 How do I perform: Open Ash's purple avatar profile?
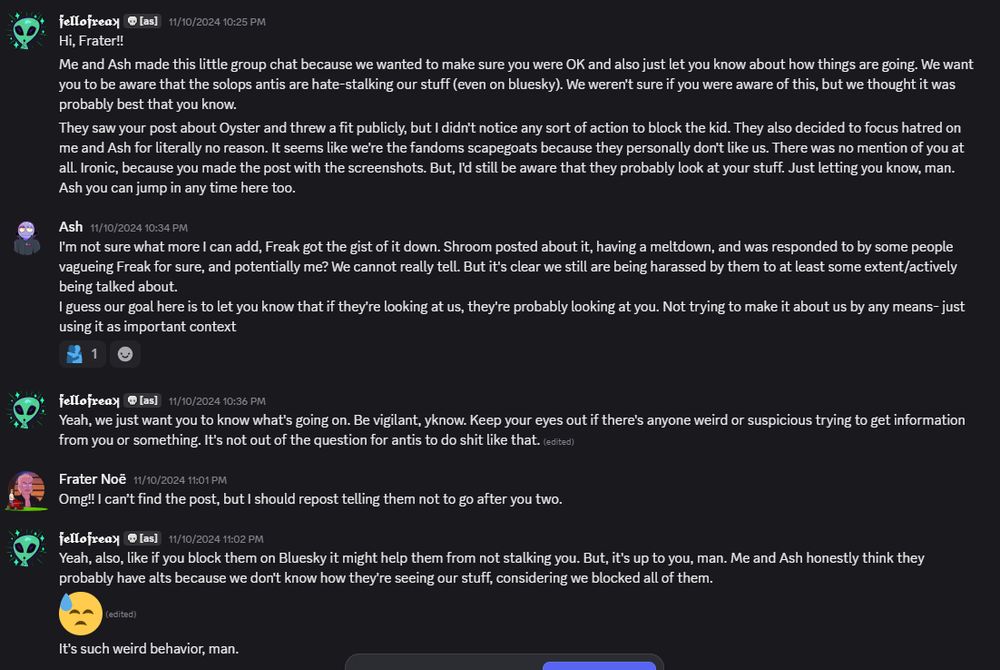coord(26,238)
